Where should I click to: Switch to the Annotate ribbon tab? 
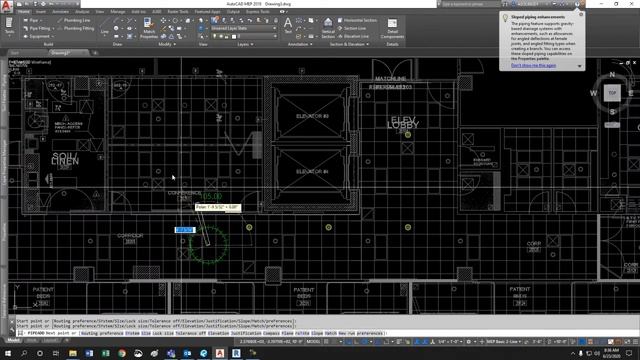point(60,12)
